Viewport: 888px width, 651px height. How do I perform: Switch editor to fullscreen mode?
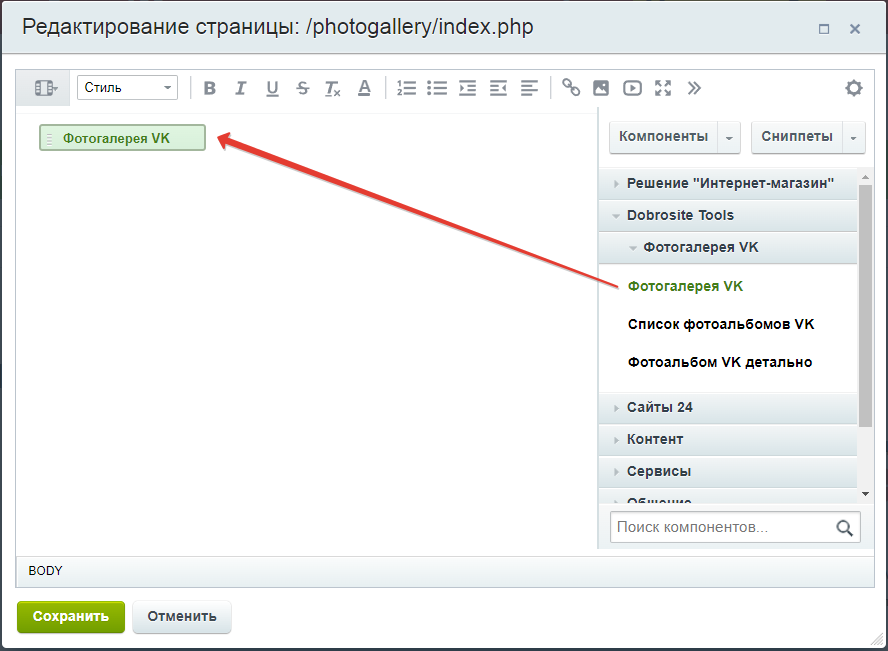point(663,88)
